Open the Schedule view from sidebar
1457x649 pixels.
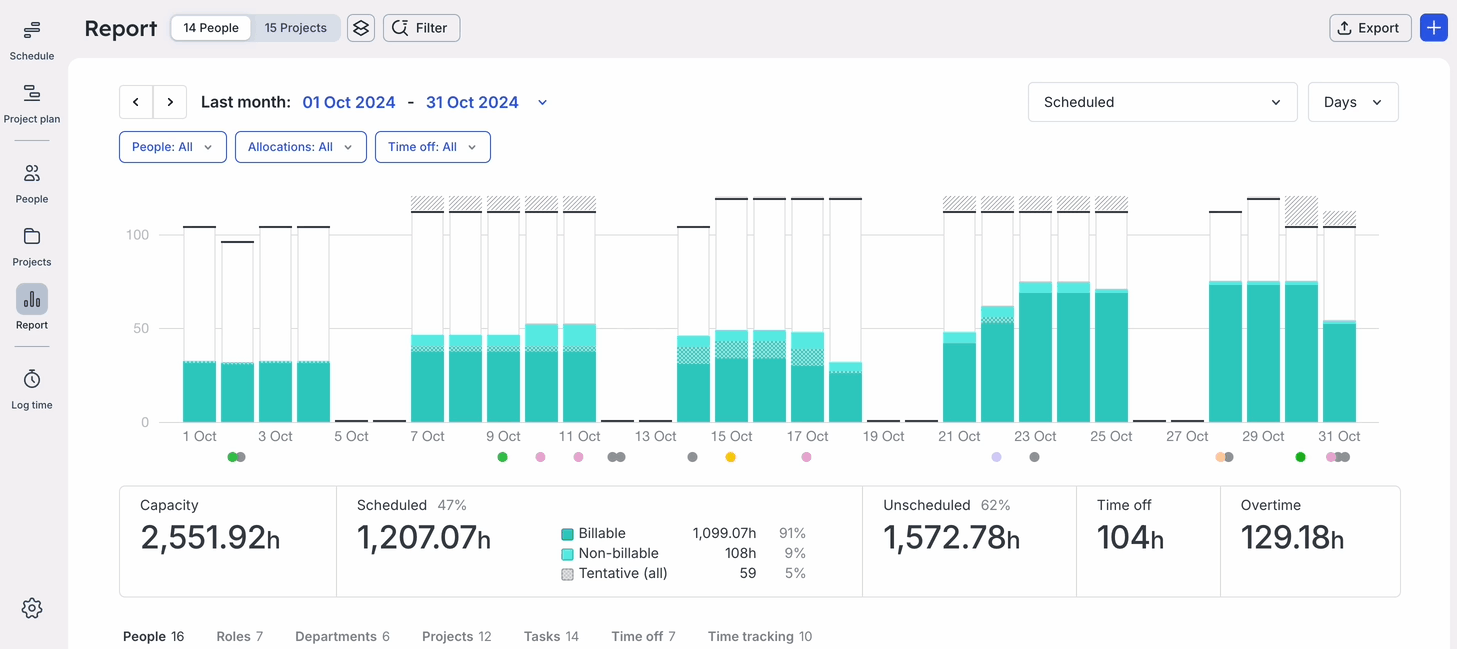(32, 31)
